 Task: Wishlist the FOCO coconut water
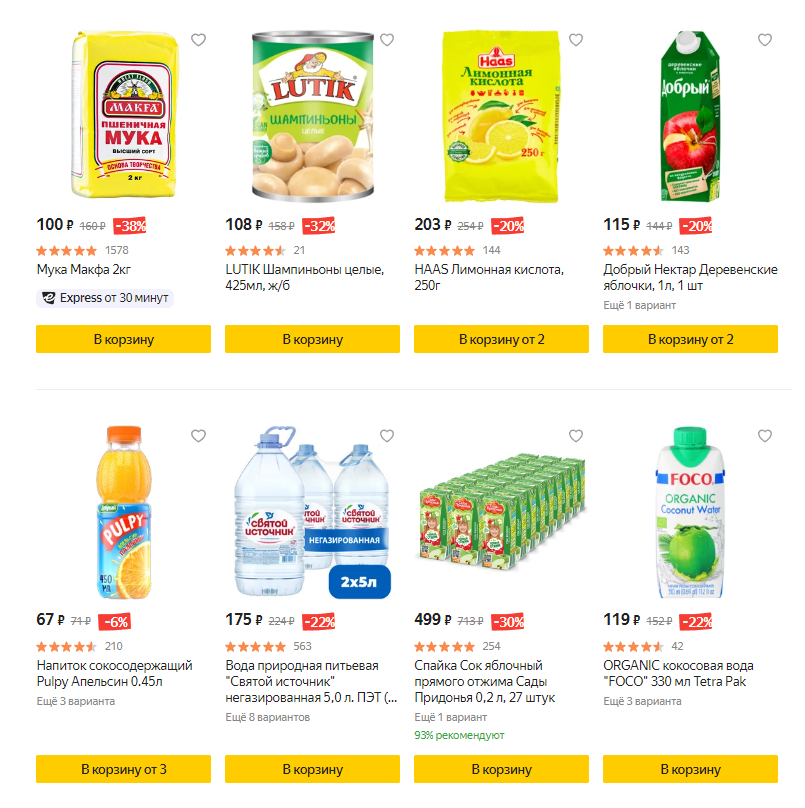[x=765, y=436]
